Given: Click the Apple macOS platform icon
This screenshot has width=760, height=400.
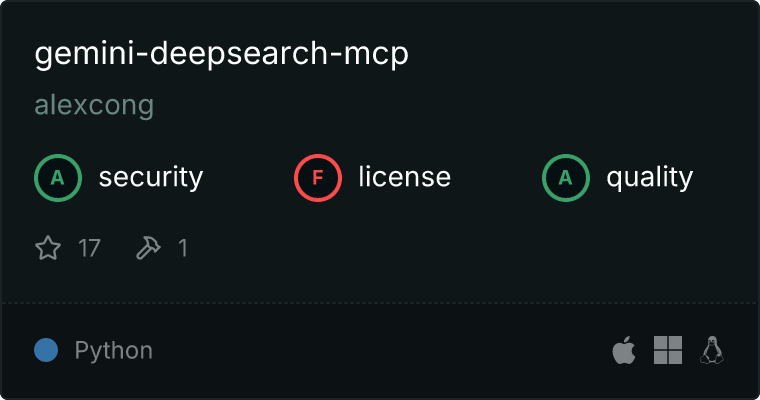Looking at the screenshot, I should (x=624, y=350).
